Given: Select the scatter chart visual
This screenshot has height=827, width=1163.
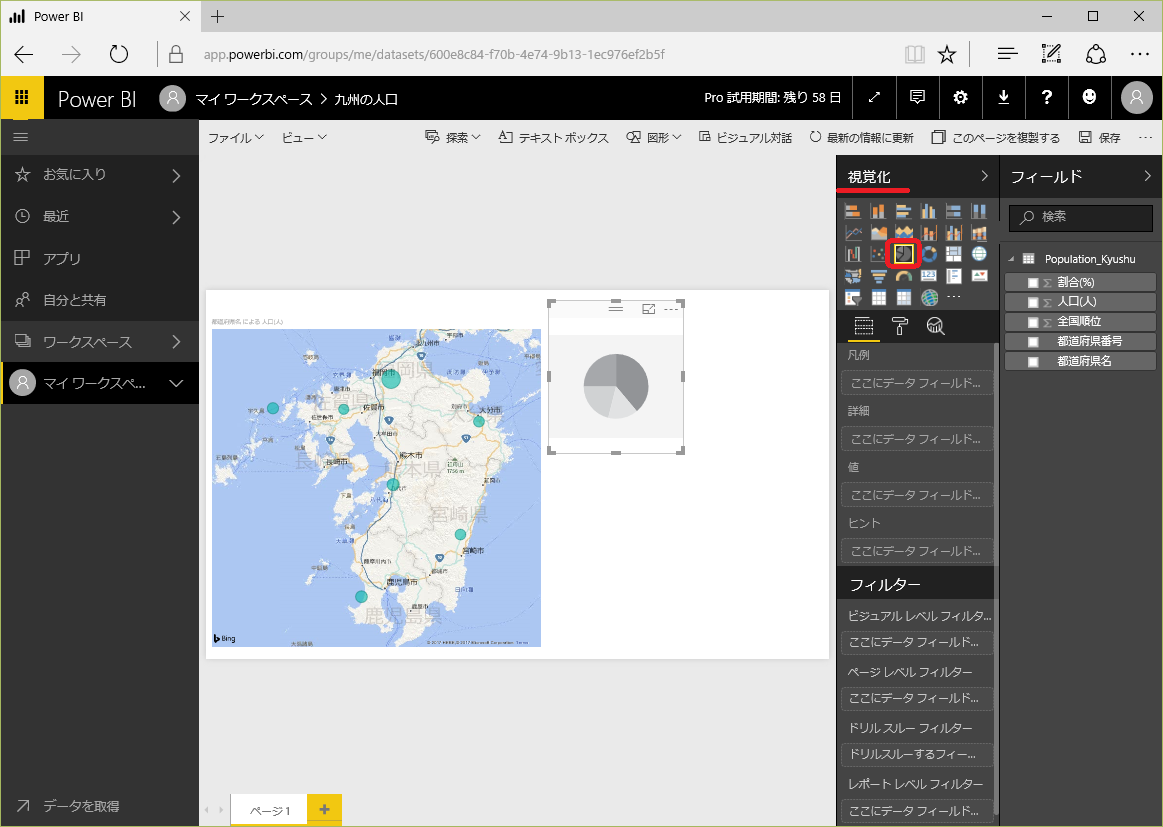Looking at the screenshot, I should pos(878,254).
